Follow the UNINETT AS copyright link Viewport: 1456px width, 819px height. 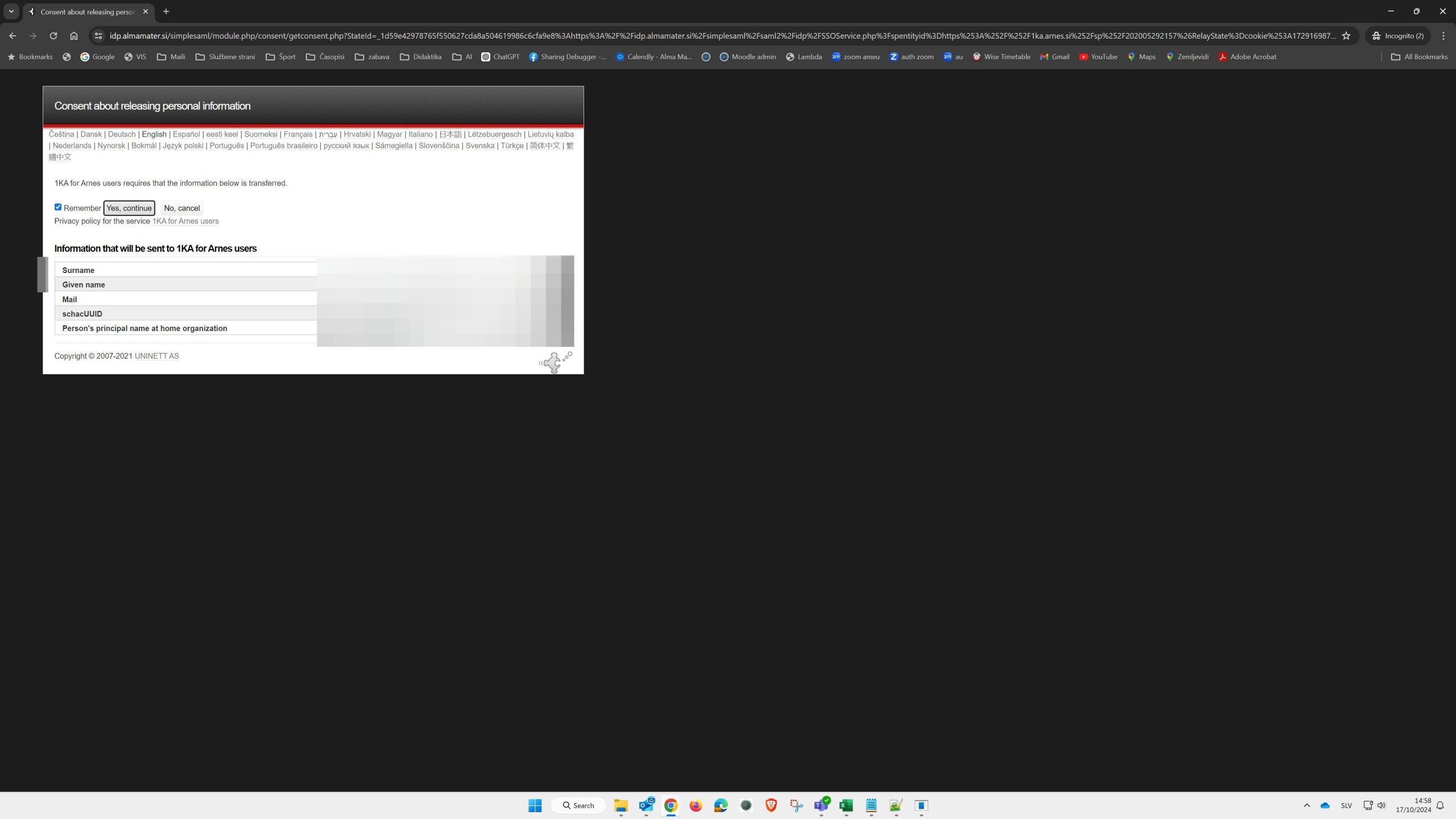tap(156, 356)
